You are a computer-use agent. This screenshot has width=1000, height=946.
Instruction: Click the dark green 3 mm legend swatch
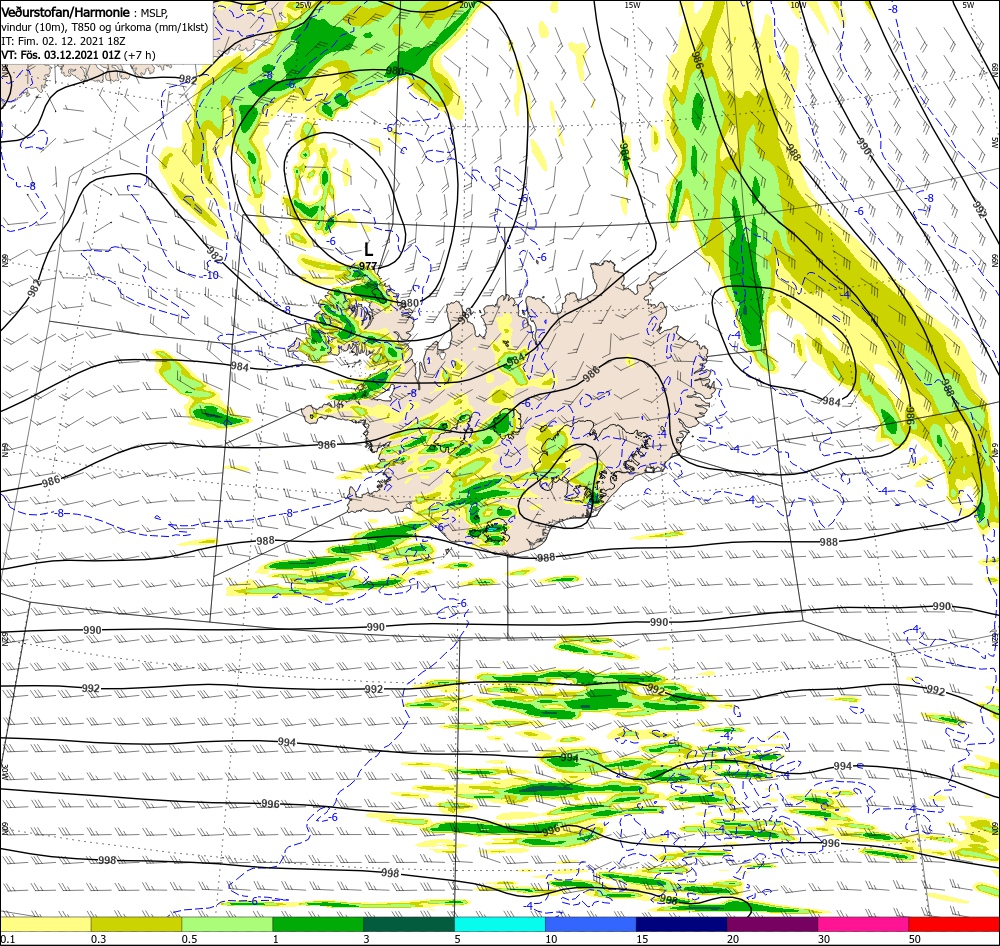point(409,924)
